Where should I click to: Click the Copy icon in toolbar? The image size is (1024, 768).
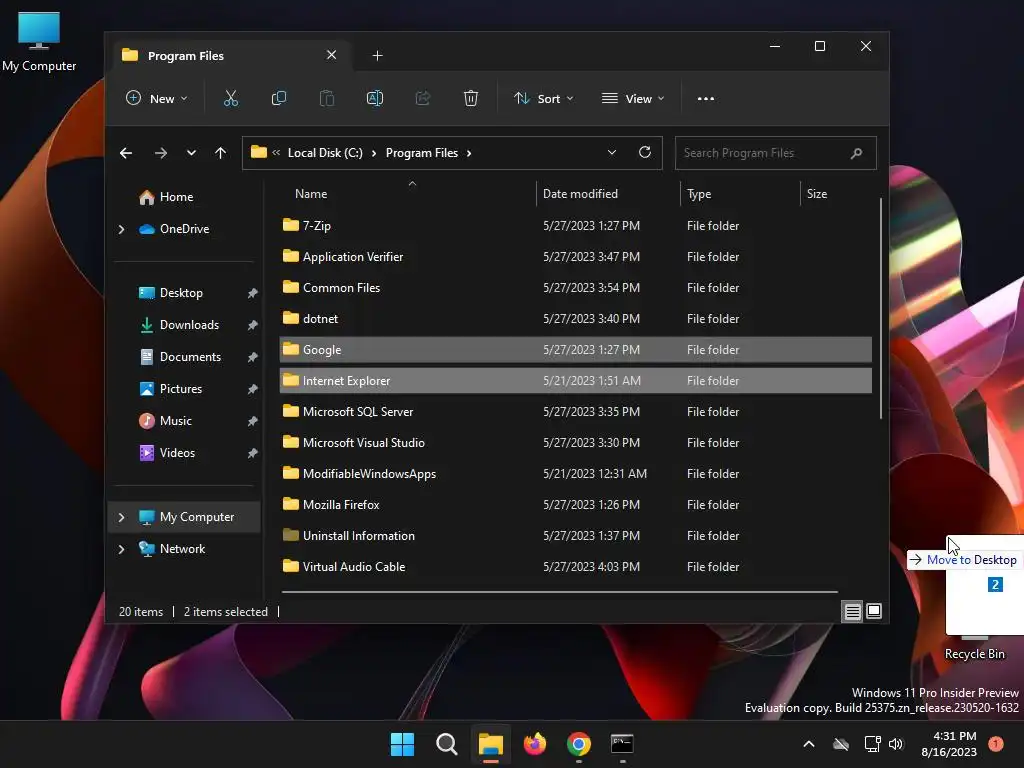(x=279, y=99)
